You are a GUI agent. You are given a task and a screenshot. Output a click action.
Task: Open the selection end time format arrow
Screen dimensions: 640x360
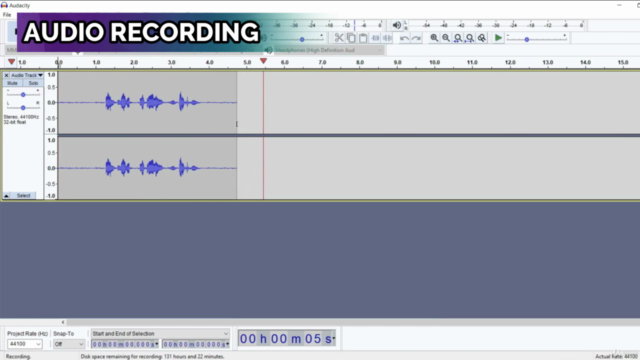227,344
